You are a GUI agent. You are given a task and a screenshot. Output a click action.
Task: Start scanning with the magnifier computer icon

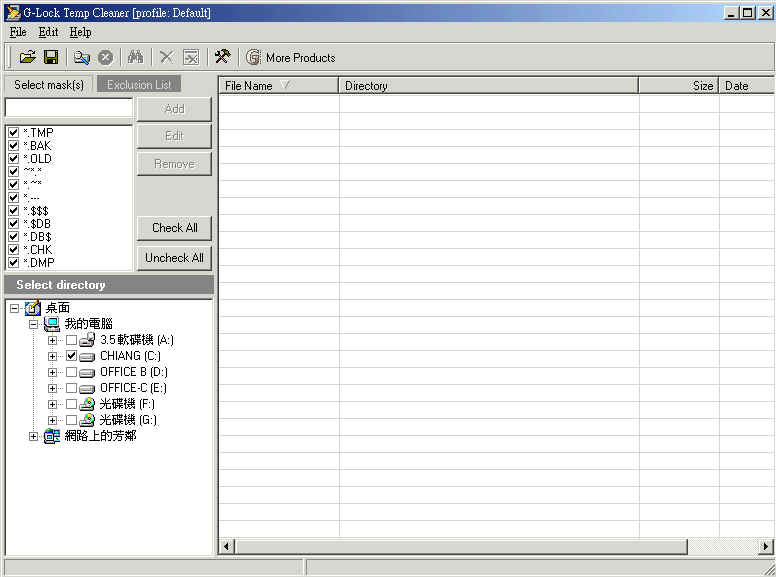click(82, 57)
